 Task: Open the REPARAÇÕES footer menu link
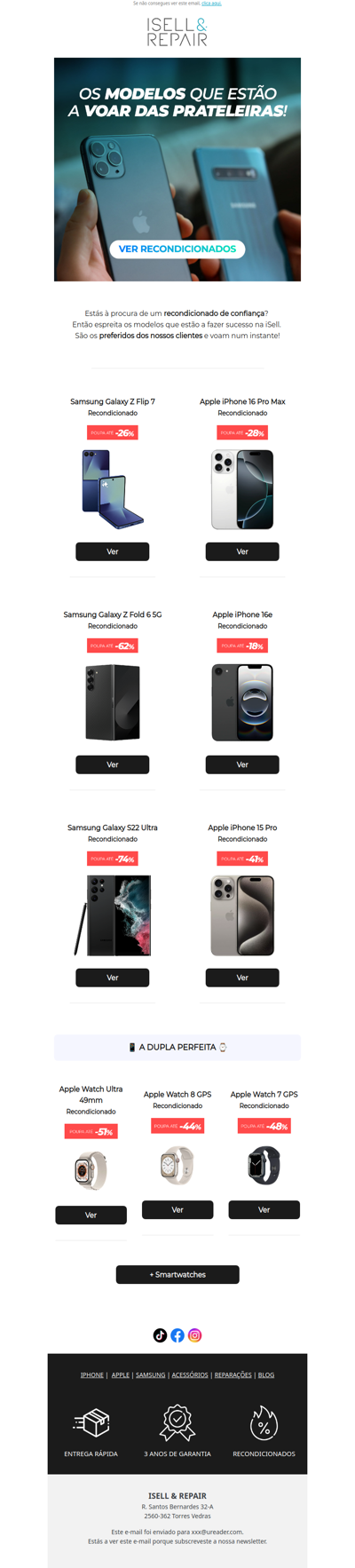[x=233, y=1374]
